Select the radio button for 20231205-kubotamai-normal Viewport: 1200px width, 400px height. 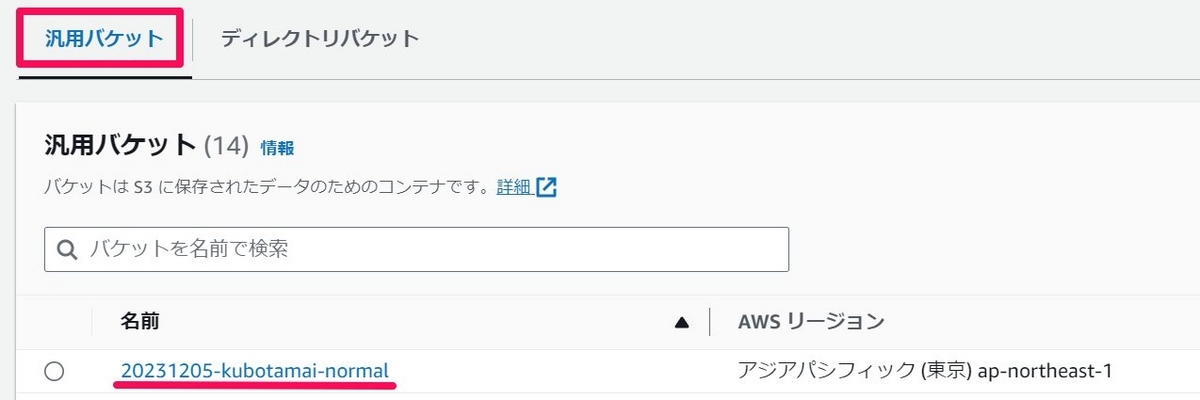point(55,372)
